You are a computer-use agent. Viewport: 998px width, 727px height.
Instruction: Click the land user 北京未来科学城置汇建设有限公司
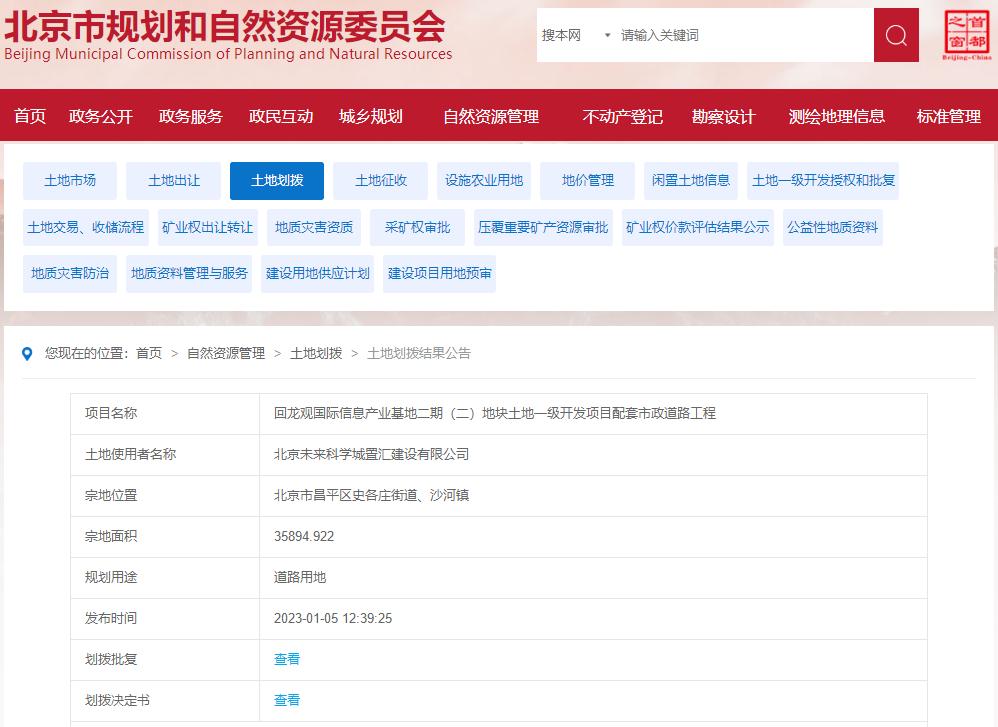371,455
